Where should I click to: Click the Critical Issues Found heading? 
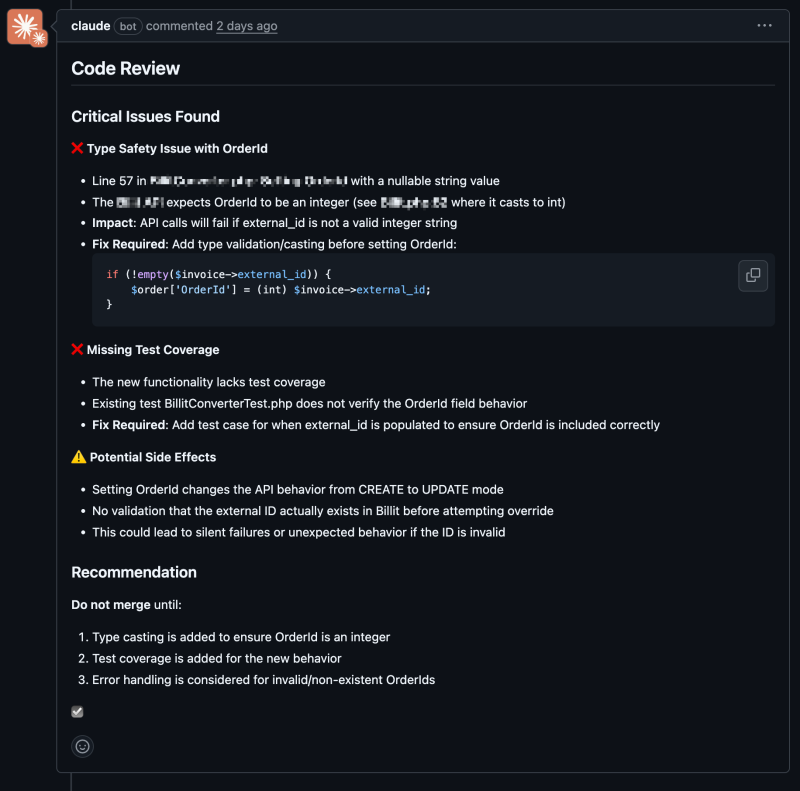[145, 117]
